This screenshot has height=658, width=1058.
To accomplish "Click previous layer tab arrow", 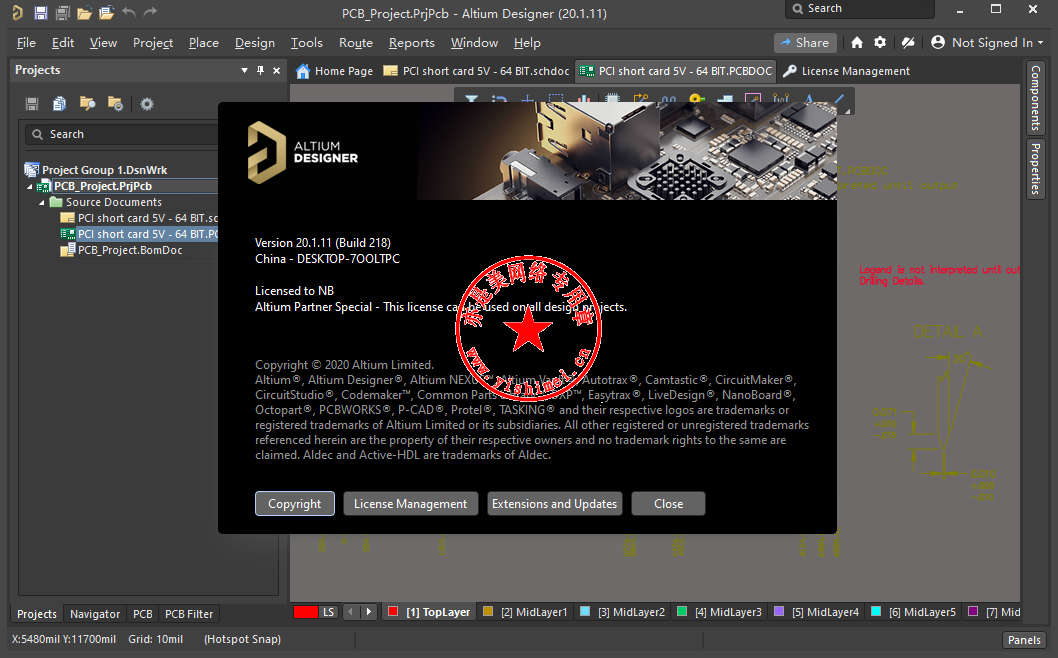I will 350,612.
